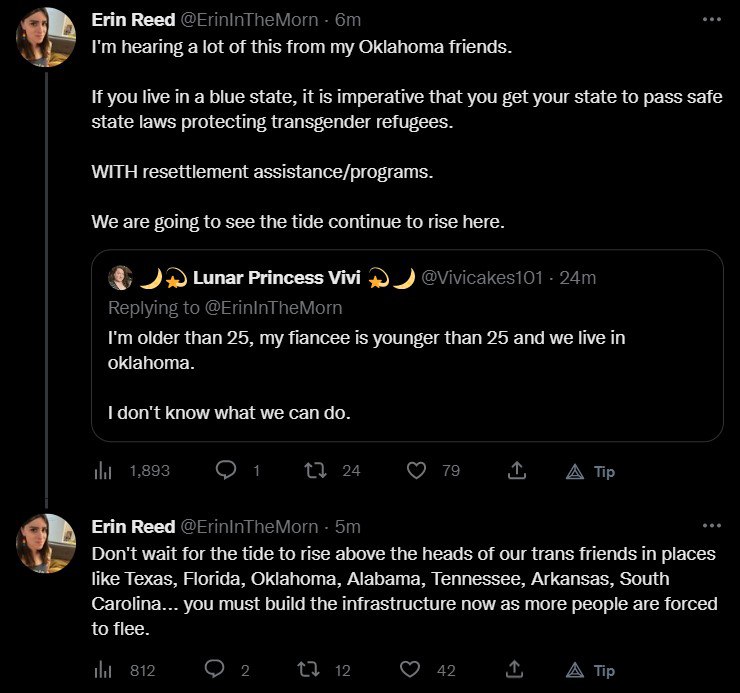Open more options for the first tweet

coord(711,19)
